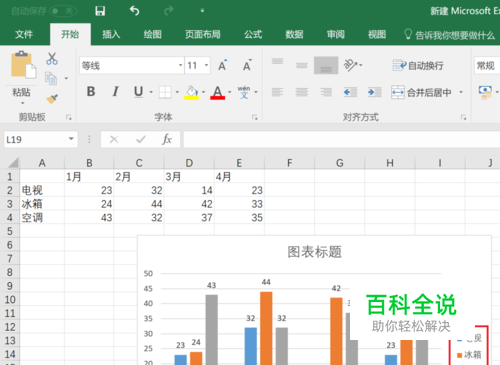Click the Insert Function fx icon
The height and width of the screenshot is (365, 500).
[x=167, y=139]
